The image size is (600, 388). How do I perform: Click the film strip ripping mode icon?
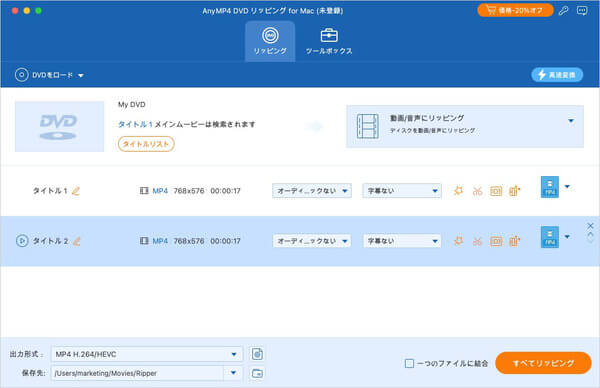(367, 126)
